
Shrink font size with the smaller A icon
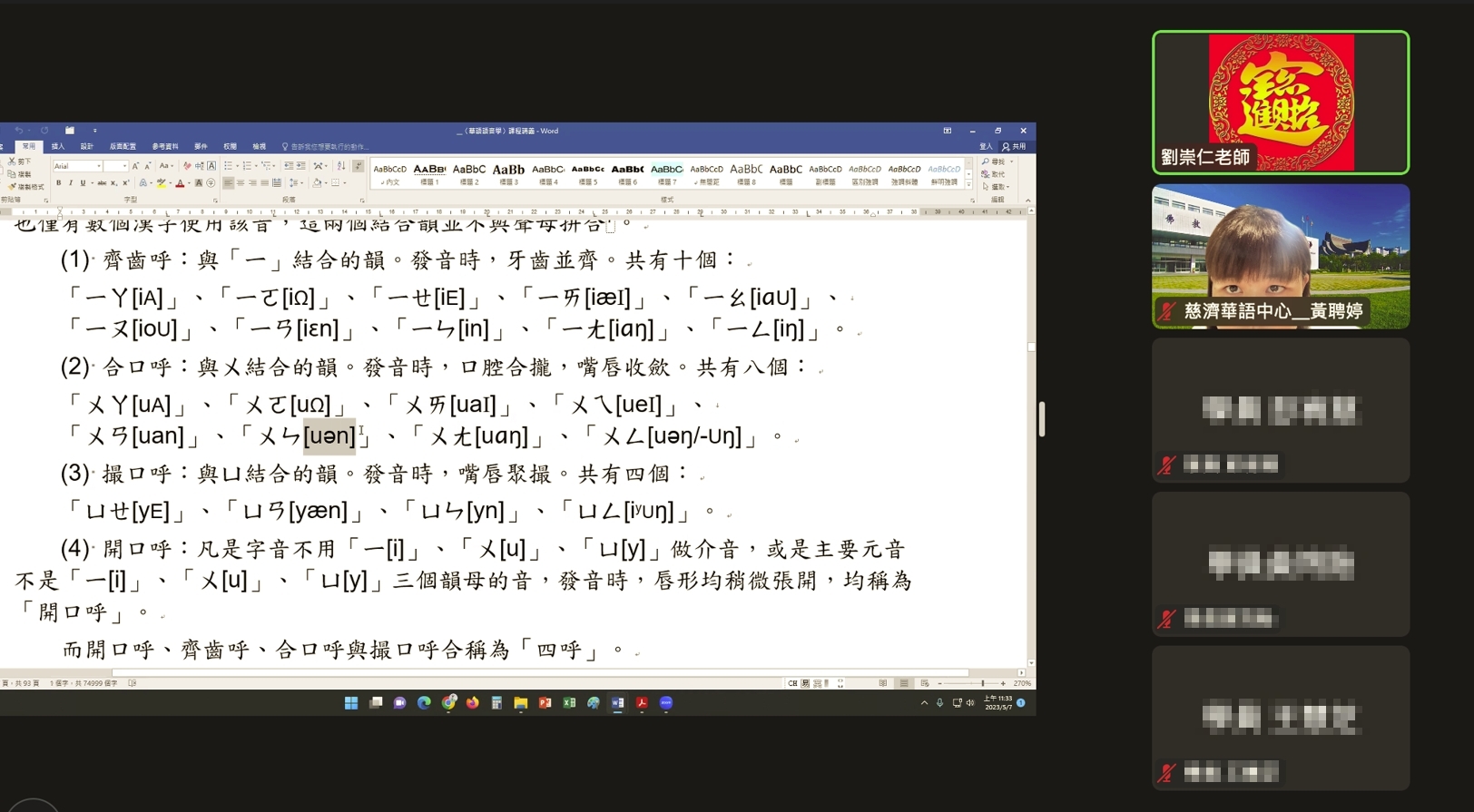(148, 166)
